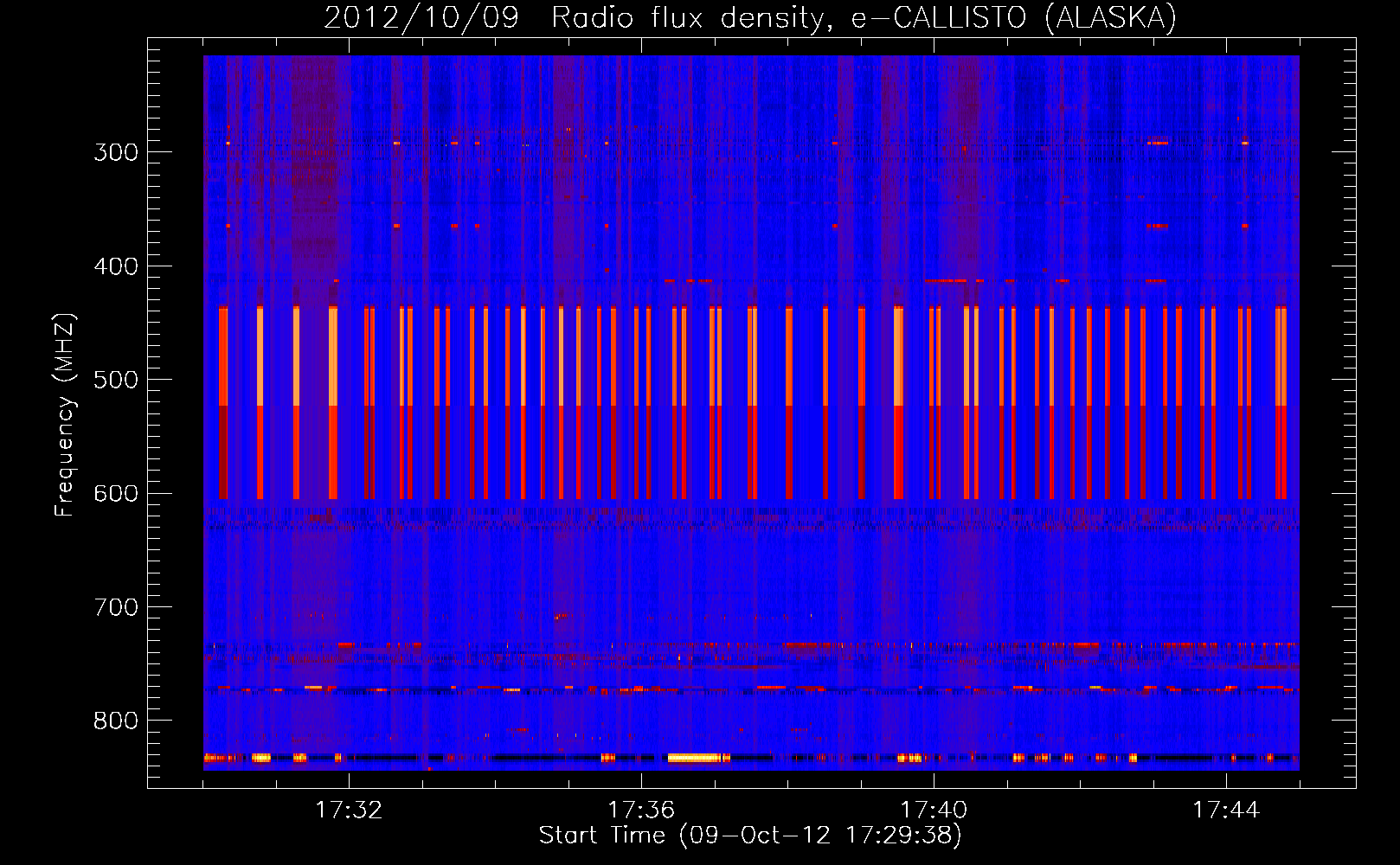Click the 17:44 time tick label

[x=1226, y=810]
